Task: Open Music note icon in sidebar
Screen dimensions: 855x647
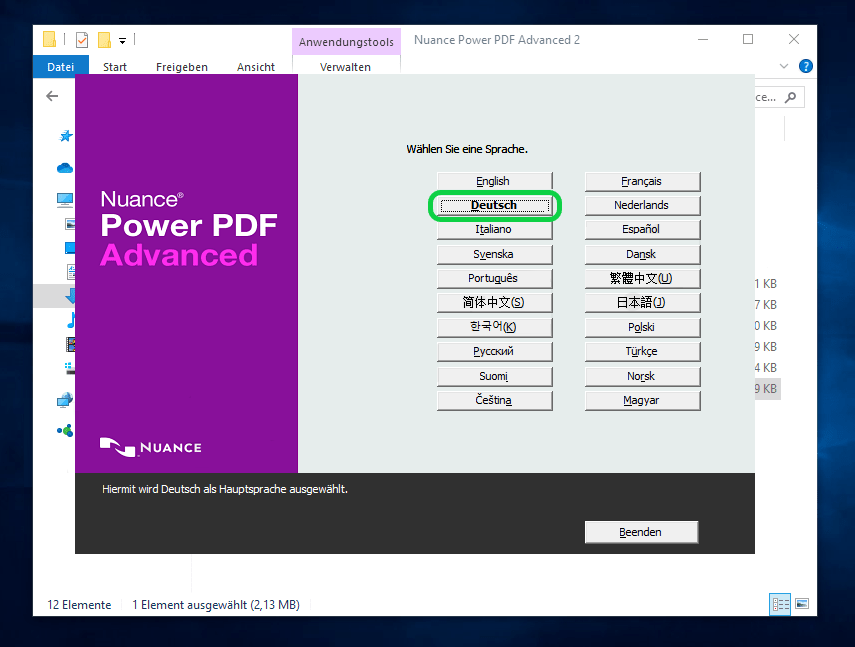Action: click(x=71, y=320)
